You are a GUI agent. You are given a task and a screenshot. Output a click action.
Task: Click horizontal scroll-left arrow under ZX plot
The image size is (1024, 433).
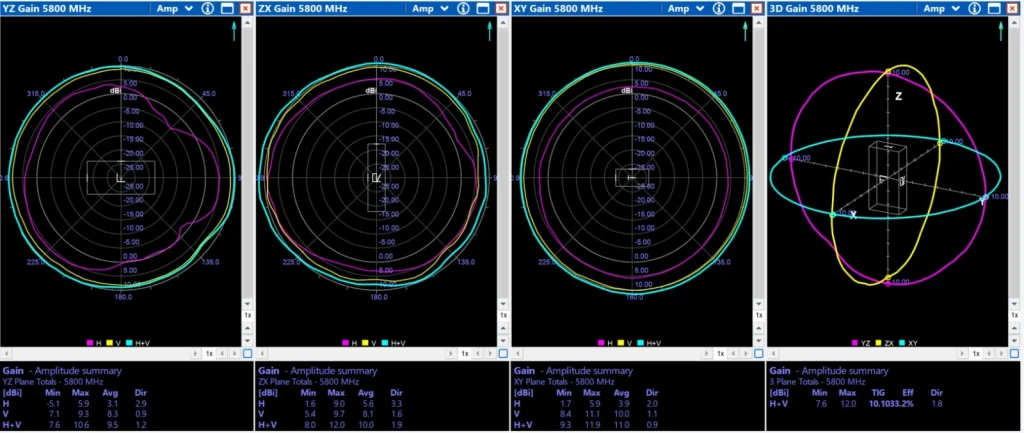click(262, 353)
